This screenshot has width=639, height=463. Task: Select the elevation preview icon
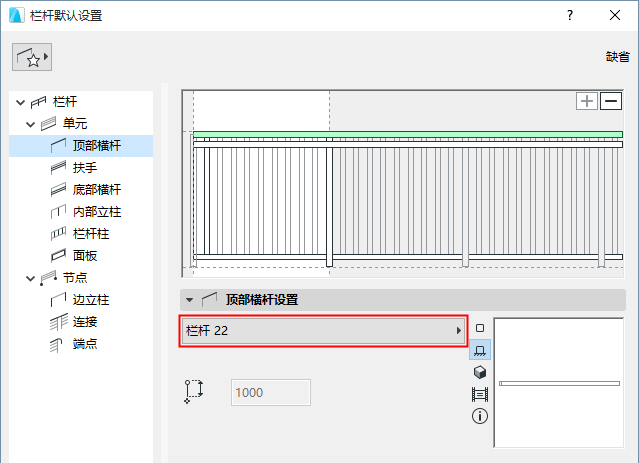tap(480, 350)
